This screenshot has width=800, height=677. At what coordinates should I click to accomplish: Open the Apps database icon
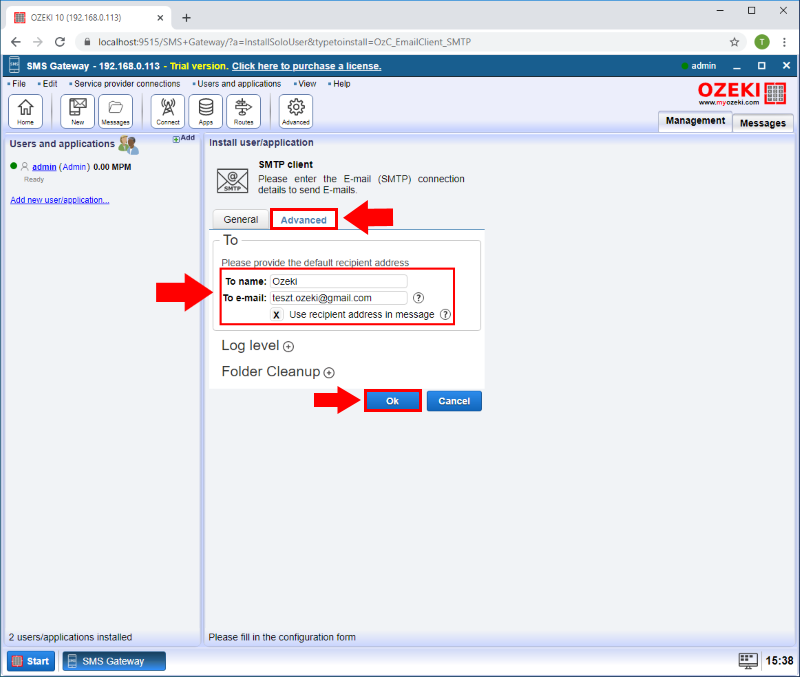point(206,111)
